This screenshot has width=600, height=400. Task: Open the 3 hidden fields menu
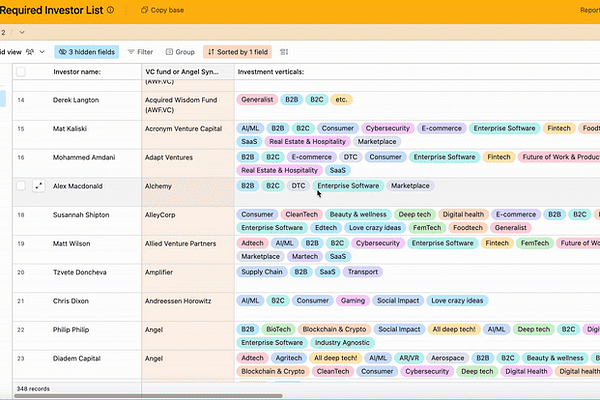(x=86, y=52)
